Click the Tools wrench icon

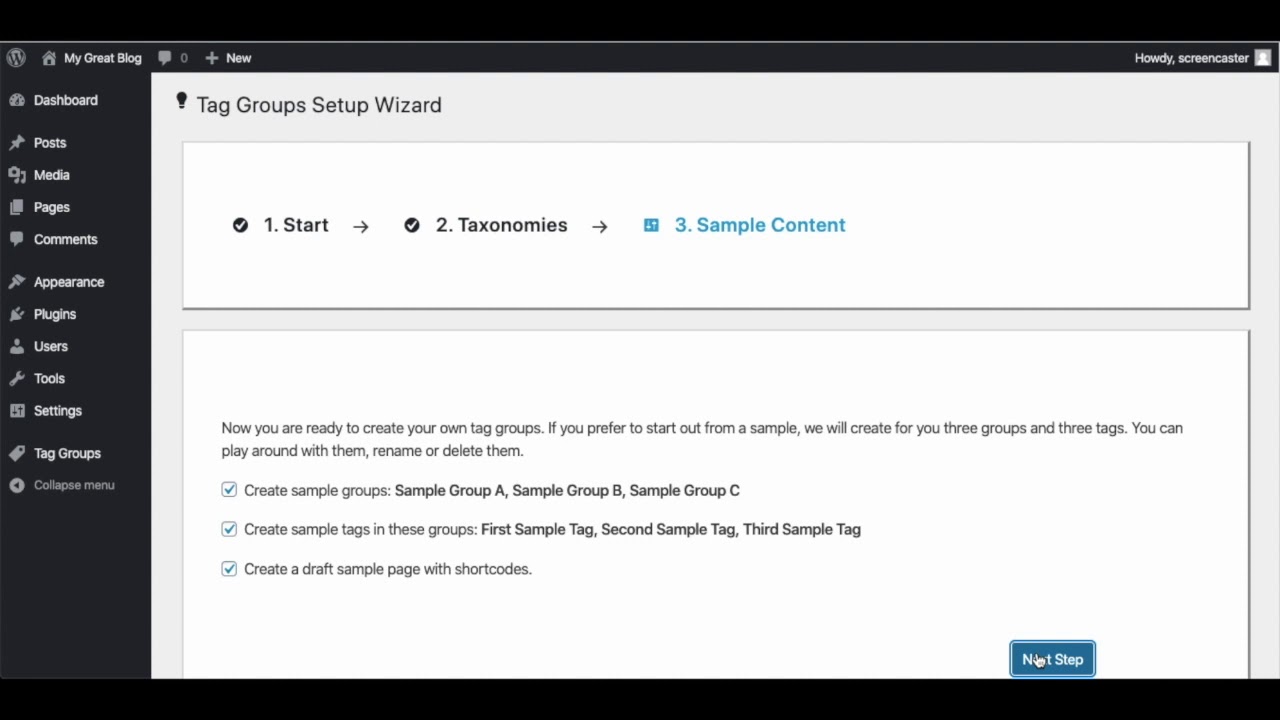[17, 378]
